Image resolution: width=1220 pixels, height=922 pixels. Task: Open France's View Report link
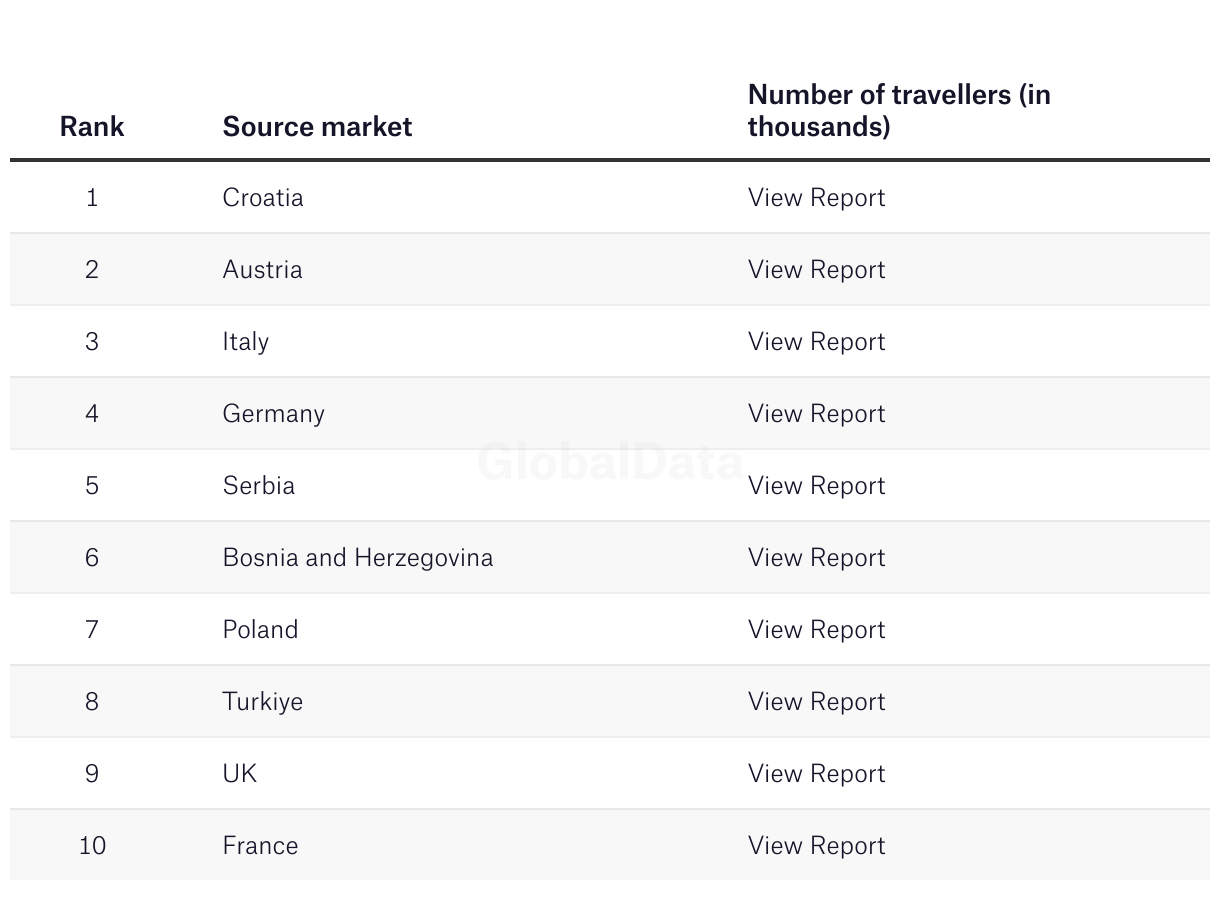pyautogui.click(x=816, y=846)
